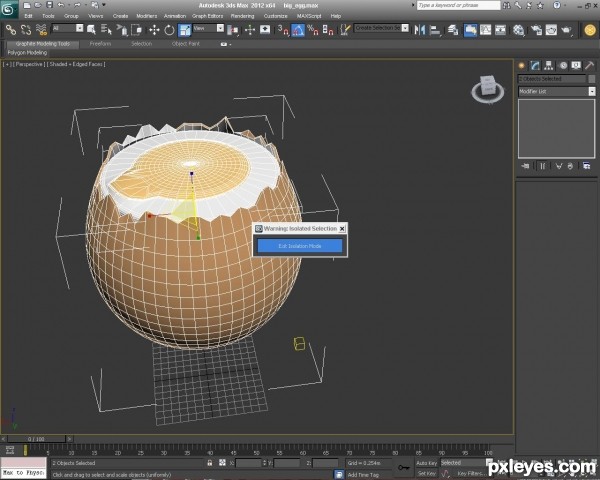Save file from Quick Access toolbar

(x=49, y=5)
